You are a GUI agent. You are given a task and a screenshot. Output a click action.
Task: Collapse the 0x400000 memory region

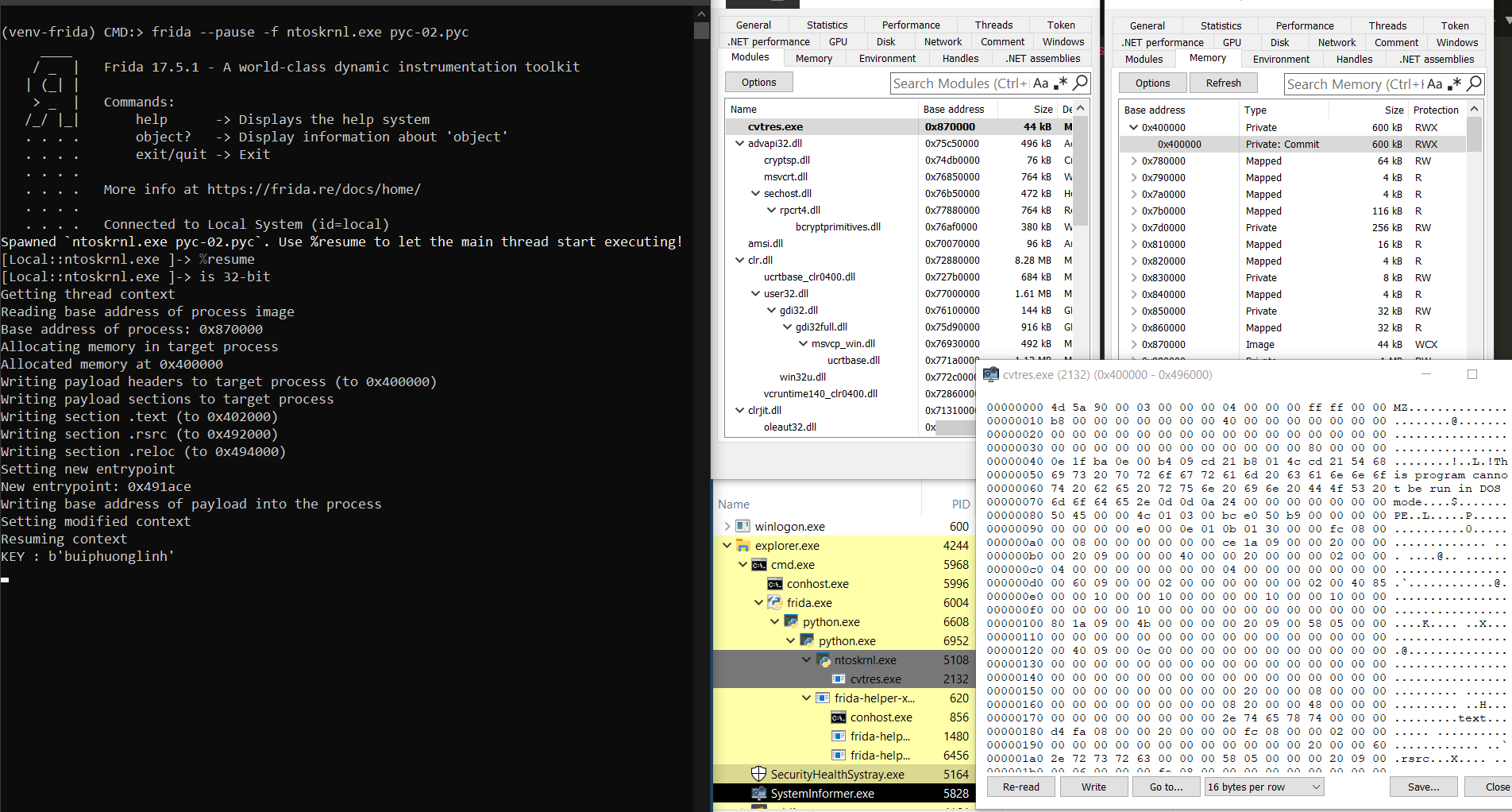click(x=1133, y=127)
